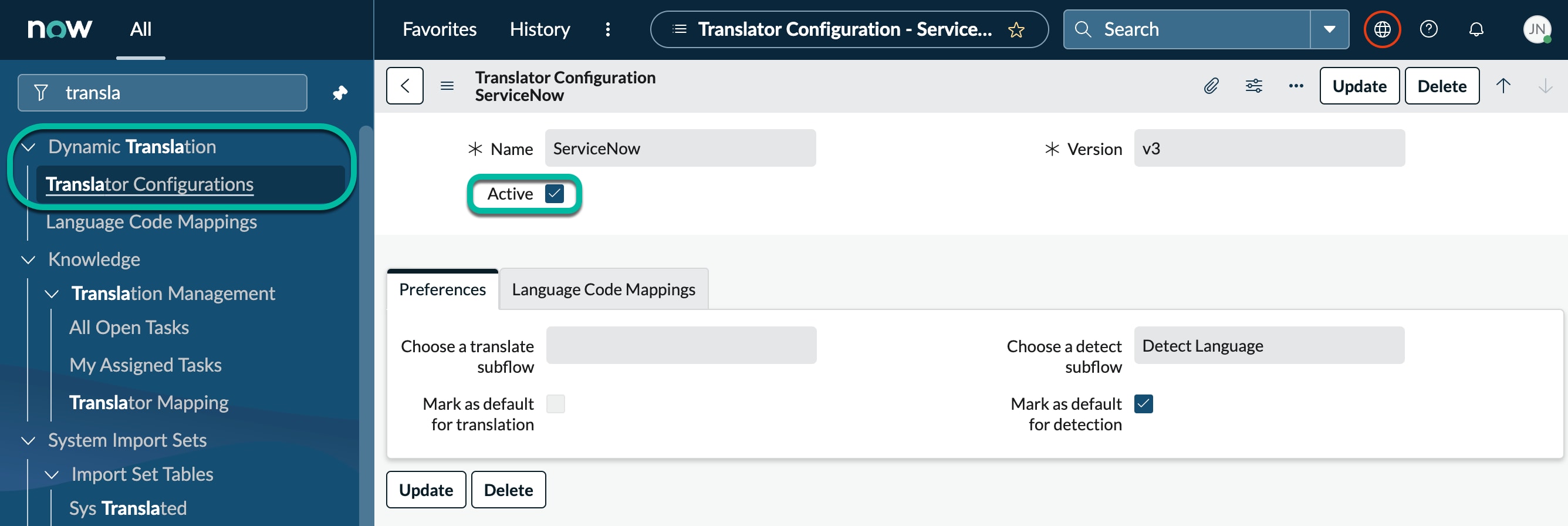Image resolution: width=1568 pixels, height=526 pixels.
Task: Open the notifications bell
Action: [1476, 29]
